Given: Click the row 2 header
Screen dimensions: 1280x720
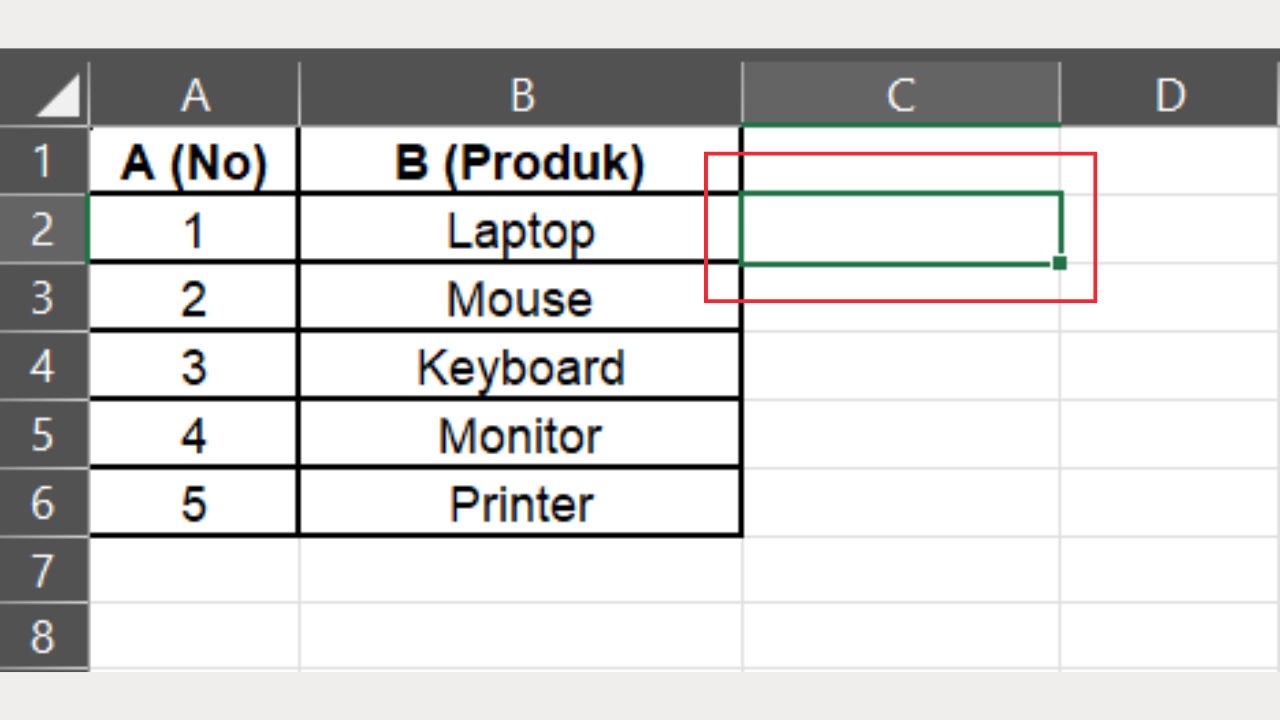Looking at the screenshot, I should click(x=44, y=229).
